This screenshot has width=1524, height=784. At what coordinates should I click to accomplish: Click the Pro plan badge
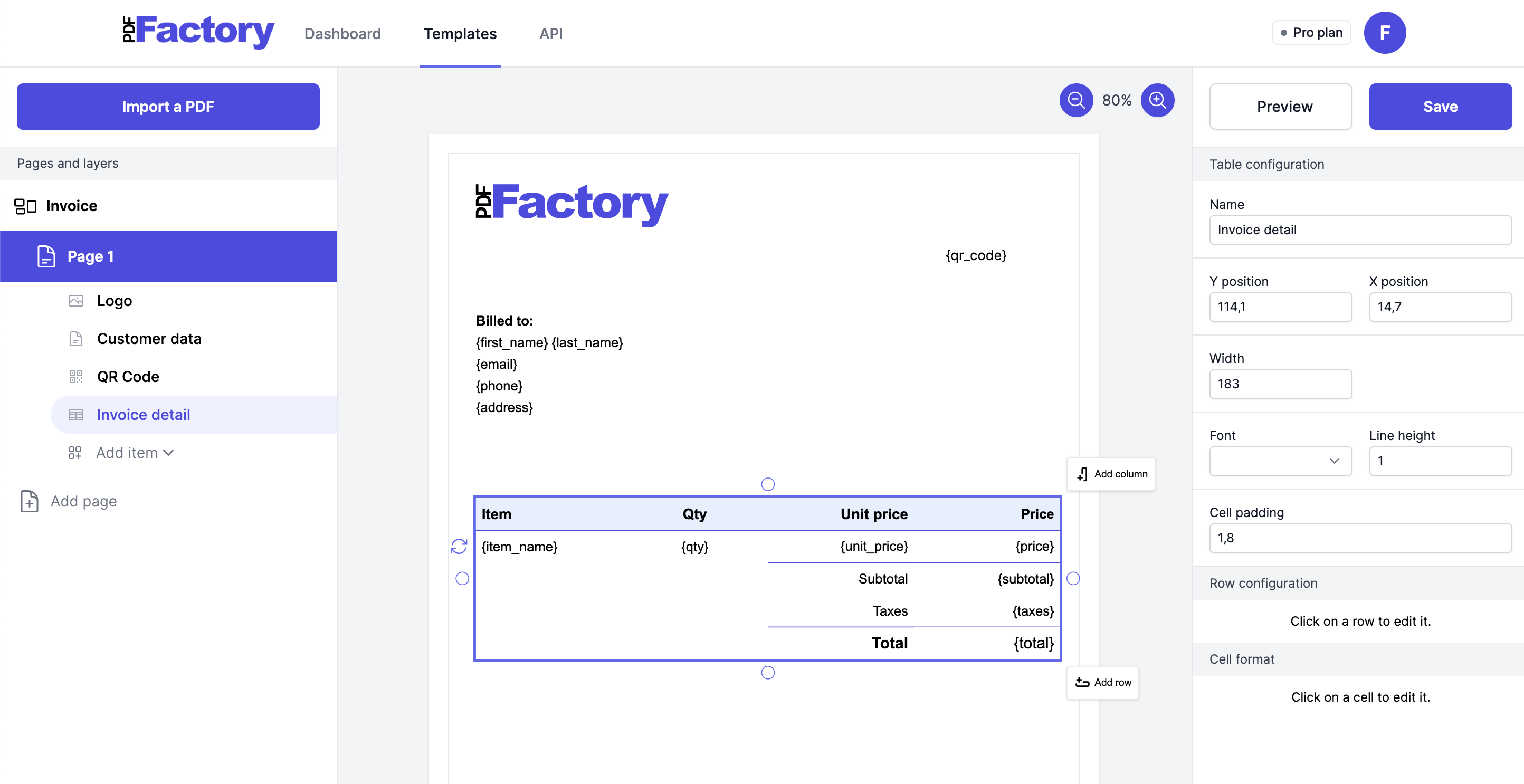click(1311, 33)
